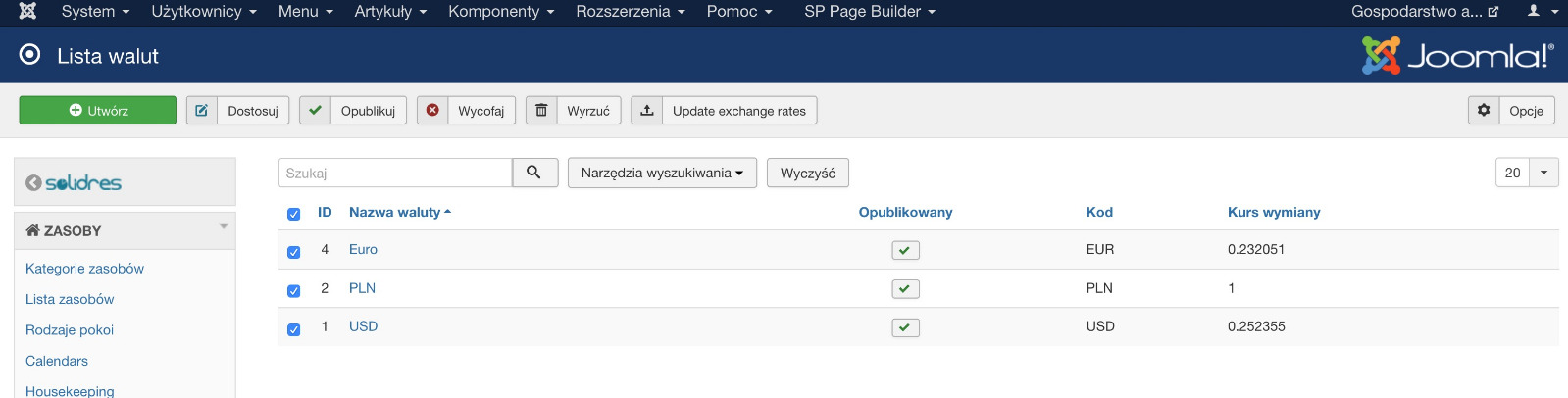Collapse the ZASOBY sidebar section
The height and width of the screenshot is (398, 1568).
click(224, 226)
